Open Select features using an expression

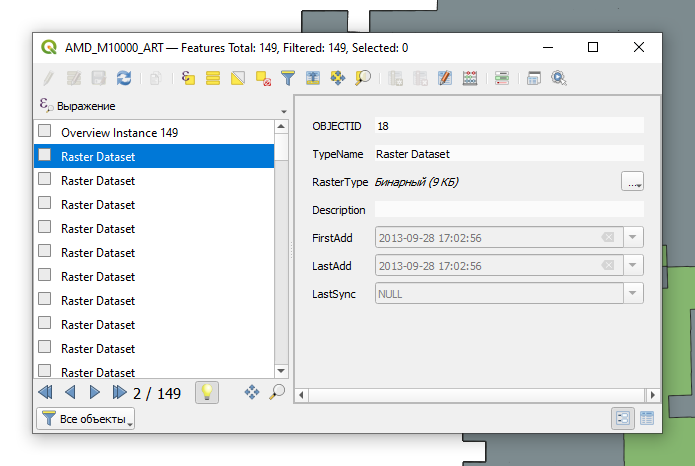point(188,78)
